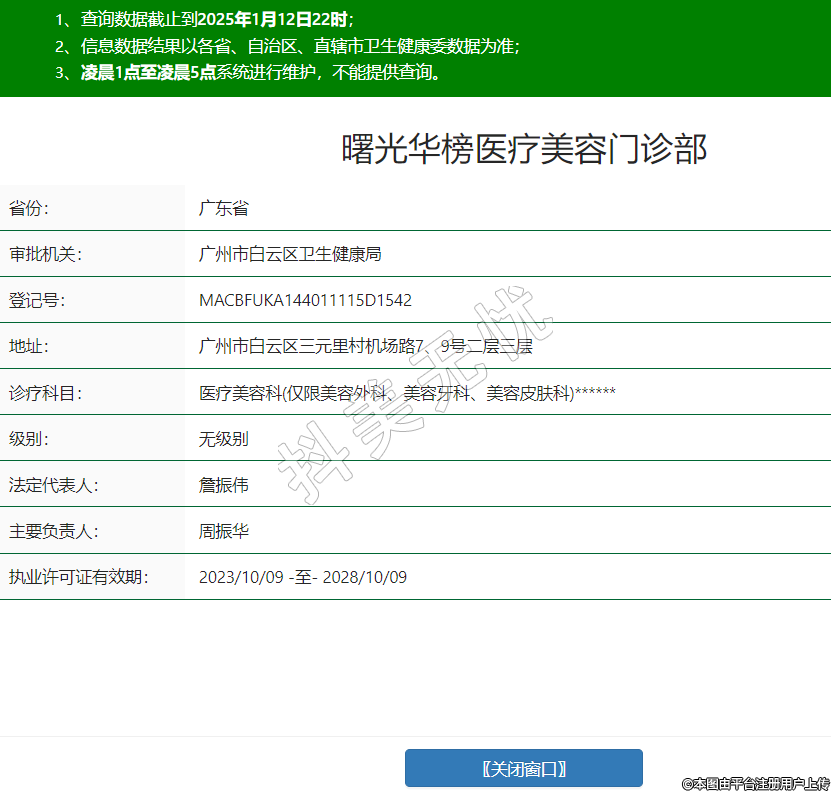Click the 卫生健康委数据为准 notice line

coord(300,46)
